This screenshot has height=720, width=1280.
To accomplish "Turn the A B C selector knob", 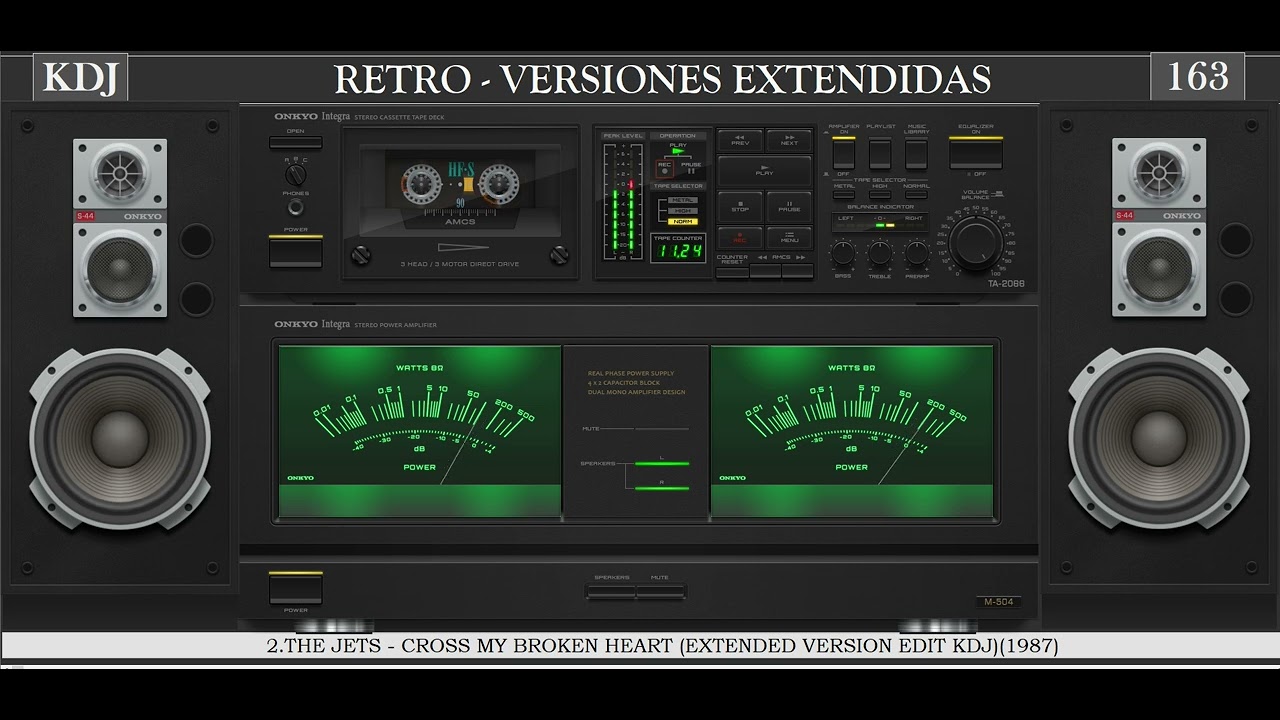I will 296,174.
